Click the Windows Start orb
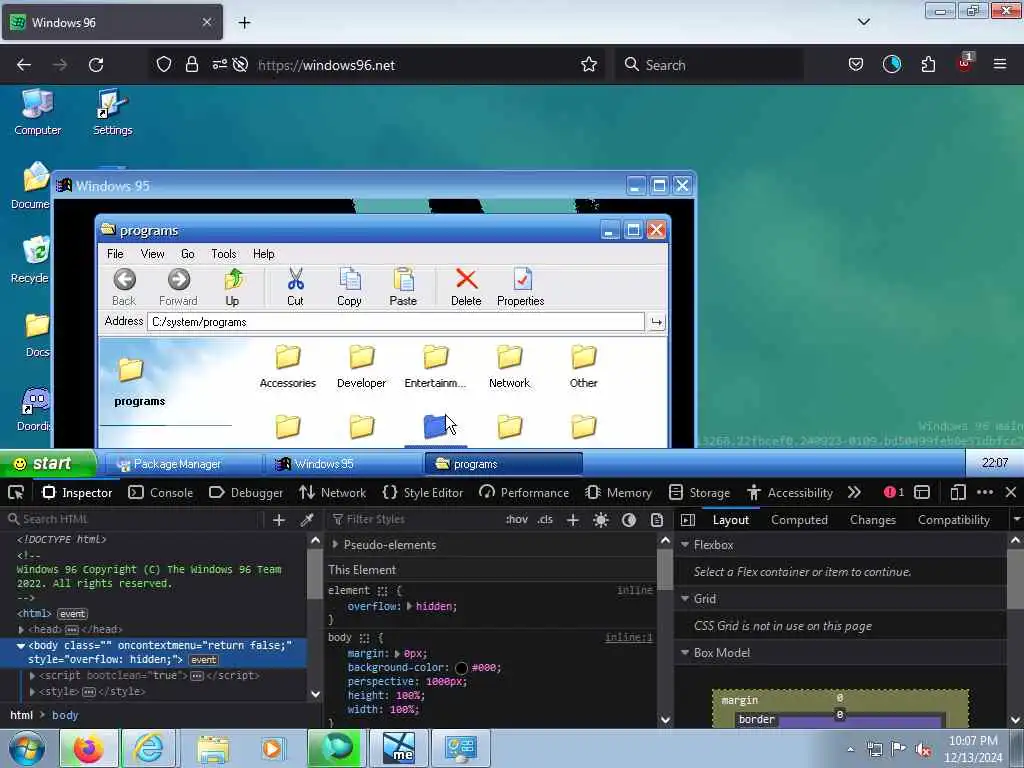This screenshot has height=768, width=1024. click(27, 748)
